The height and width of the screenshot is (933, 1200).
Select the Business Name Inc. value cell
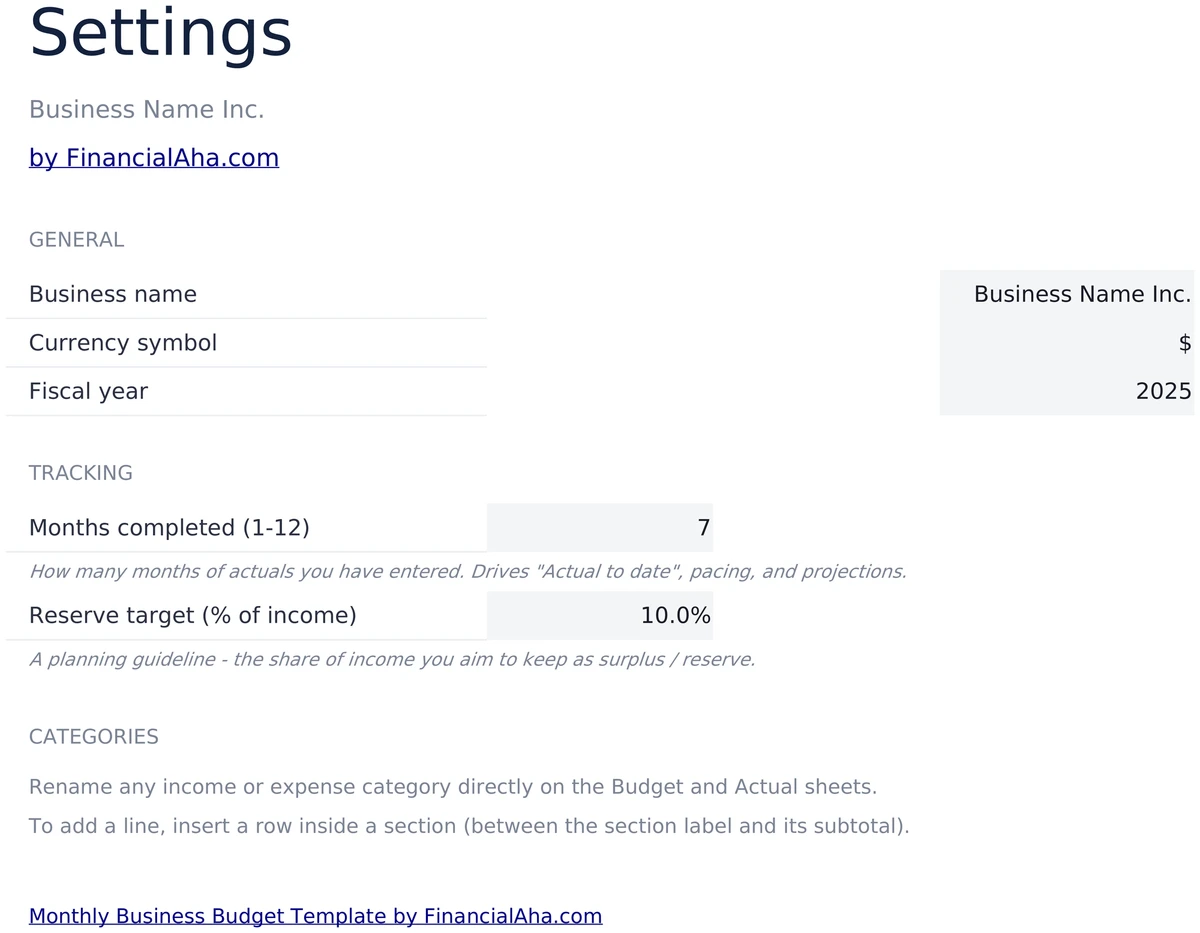1066,294
